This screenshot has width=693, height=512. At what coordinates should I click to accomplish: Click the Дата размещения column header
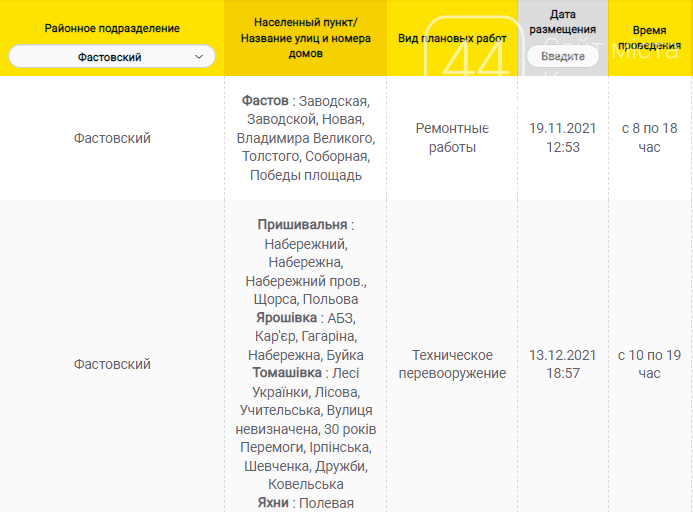562,22
